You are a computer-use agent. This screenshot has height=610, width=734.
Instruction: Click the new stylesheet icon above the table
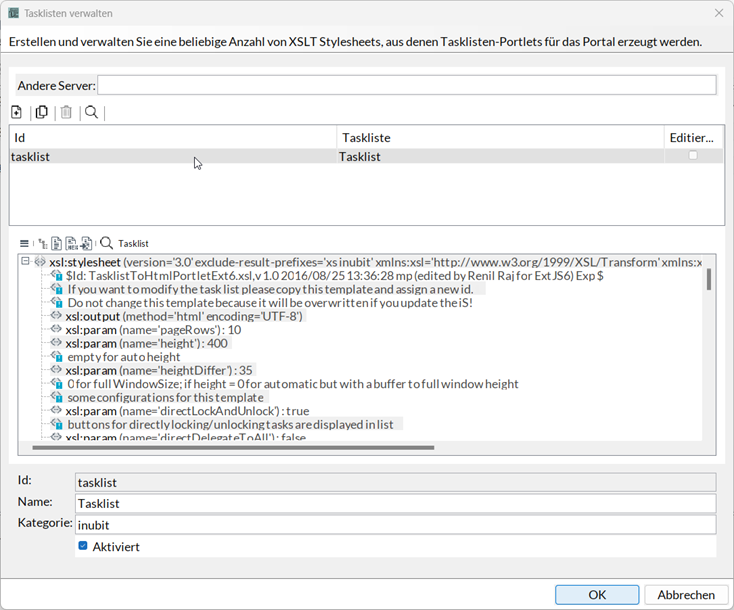(17, 112)
